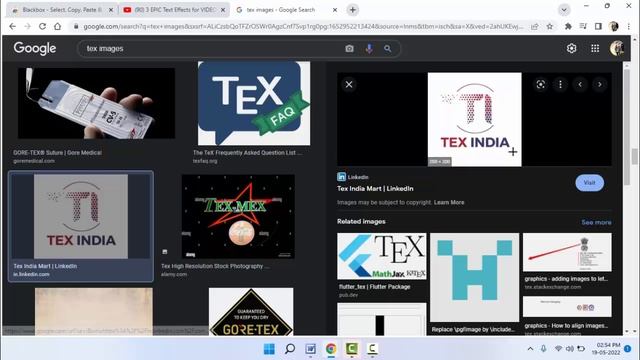Click See more related images
The height and width of the screenshot is (360, 640).
pyautogui.click(x=596, y=222)
